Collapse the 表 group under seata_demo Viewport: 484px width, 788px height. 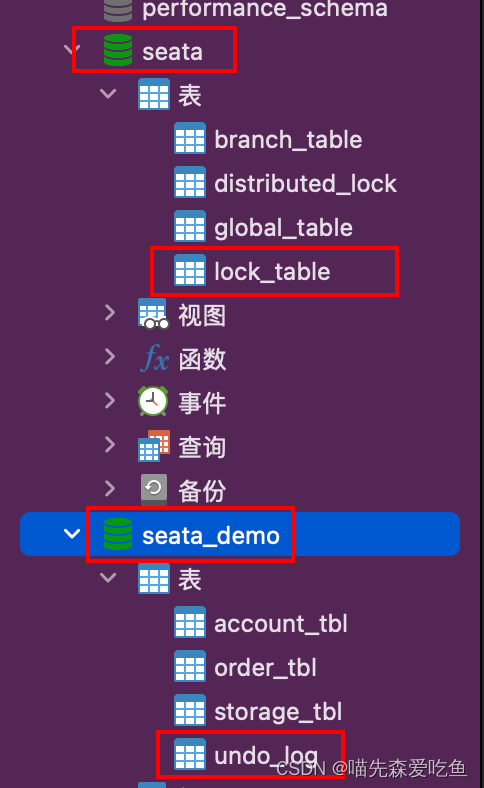click(108, 577)
